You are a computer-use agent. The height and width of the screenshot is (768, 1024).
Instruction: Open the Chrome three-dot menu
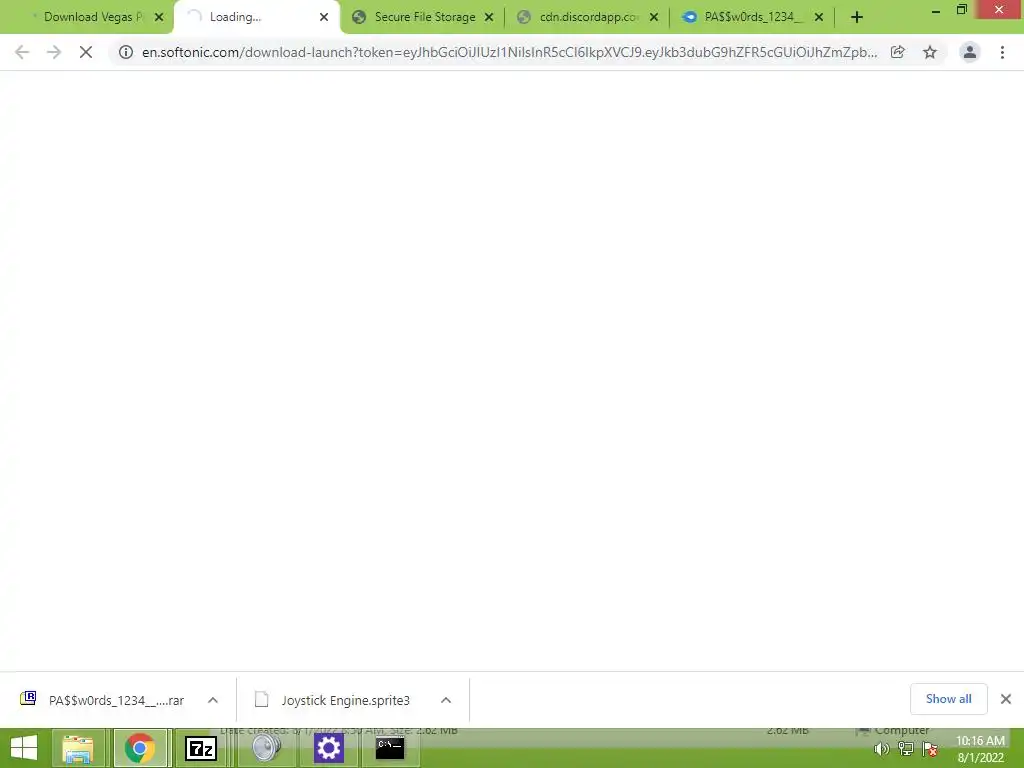1002,52
